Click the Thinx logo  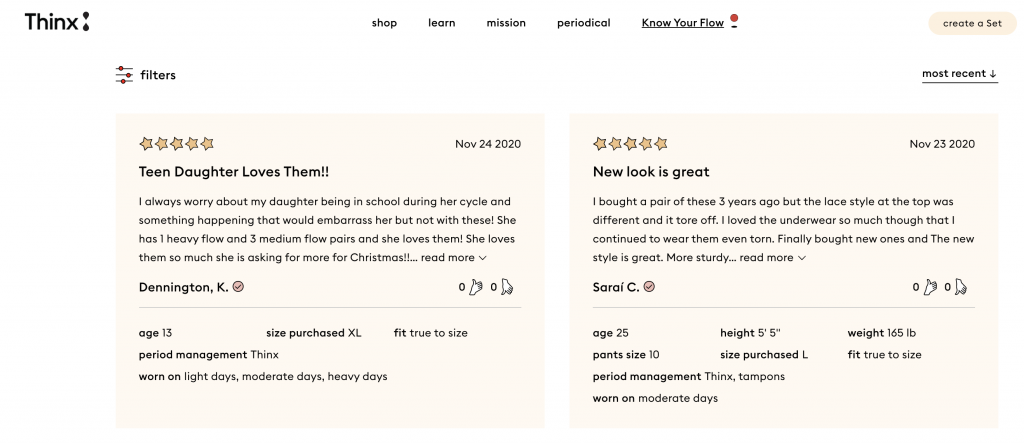(57, 21)
